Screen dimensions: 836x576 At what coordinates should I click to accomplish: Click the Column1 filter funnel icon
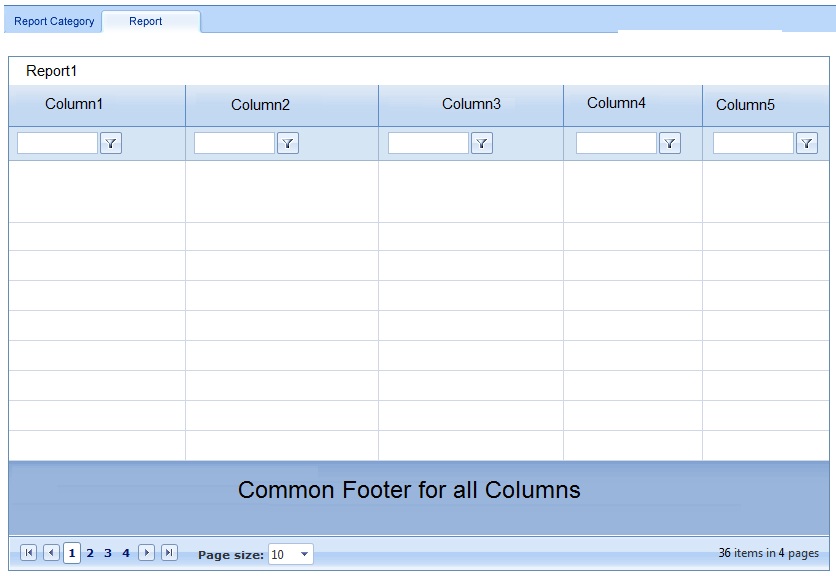point(111,143)
